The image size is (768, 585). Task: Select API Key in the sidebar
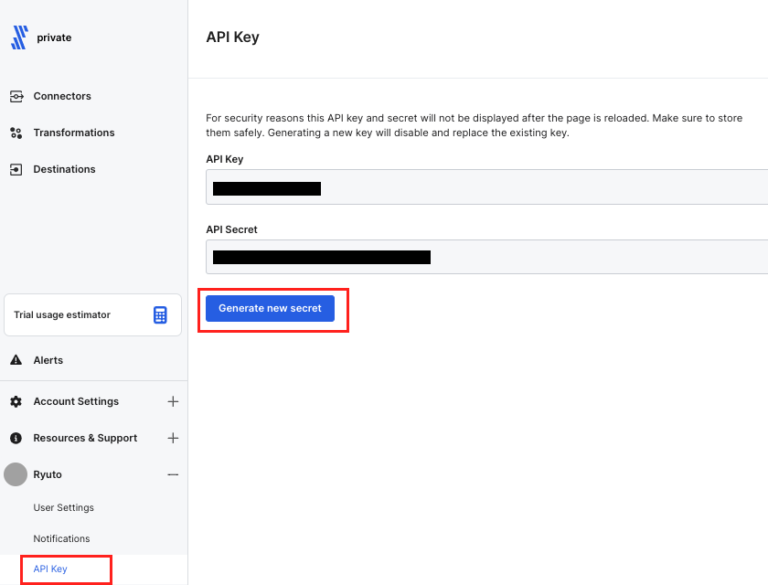click(x=51, y=569)
